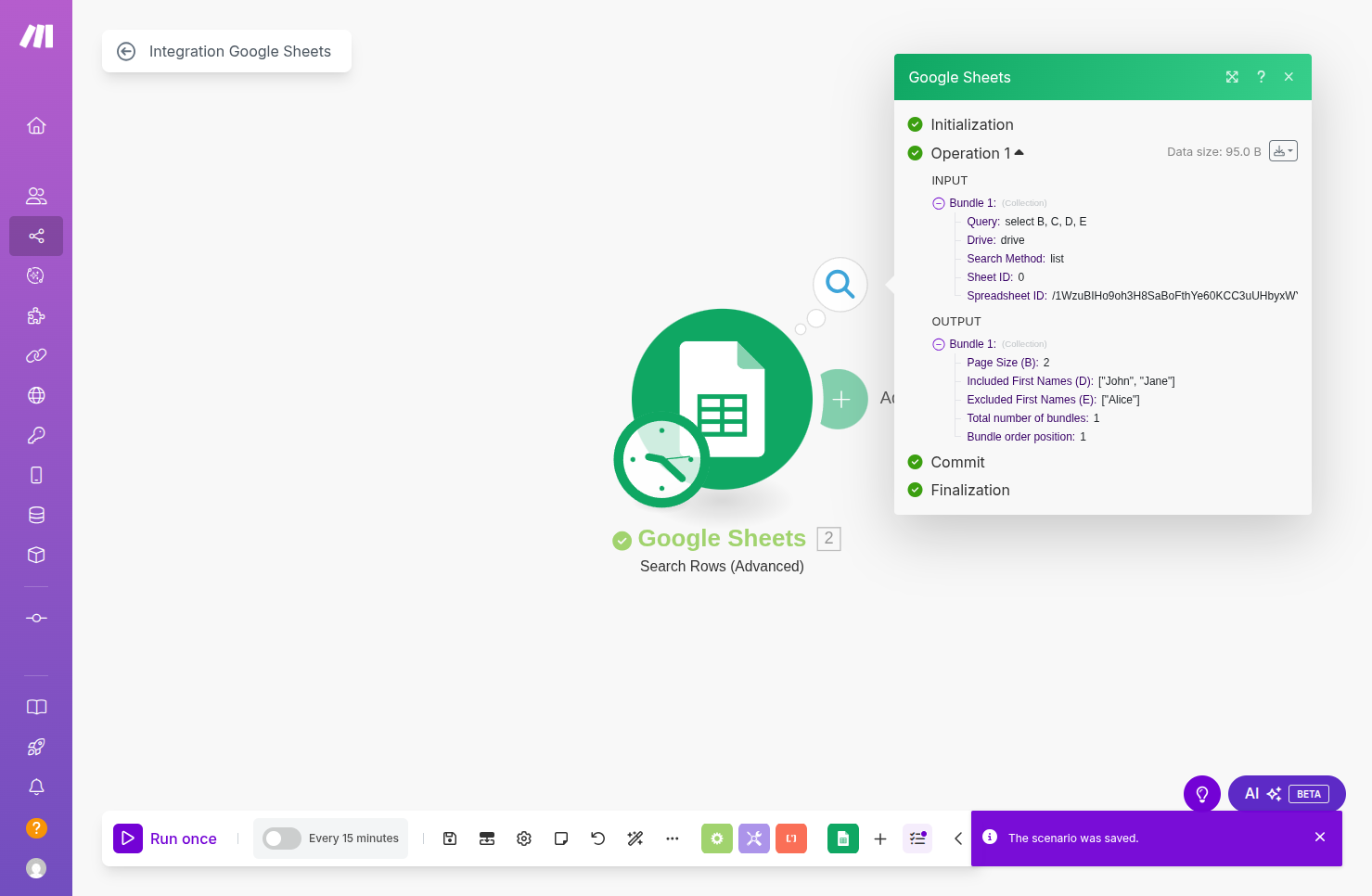Click the Initialization step
The image size is (1372, 896).
coord(971,124)
